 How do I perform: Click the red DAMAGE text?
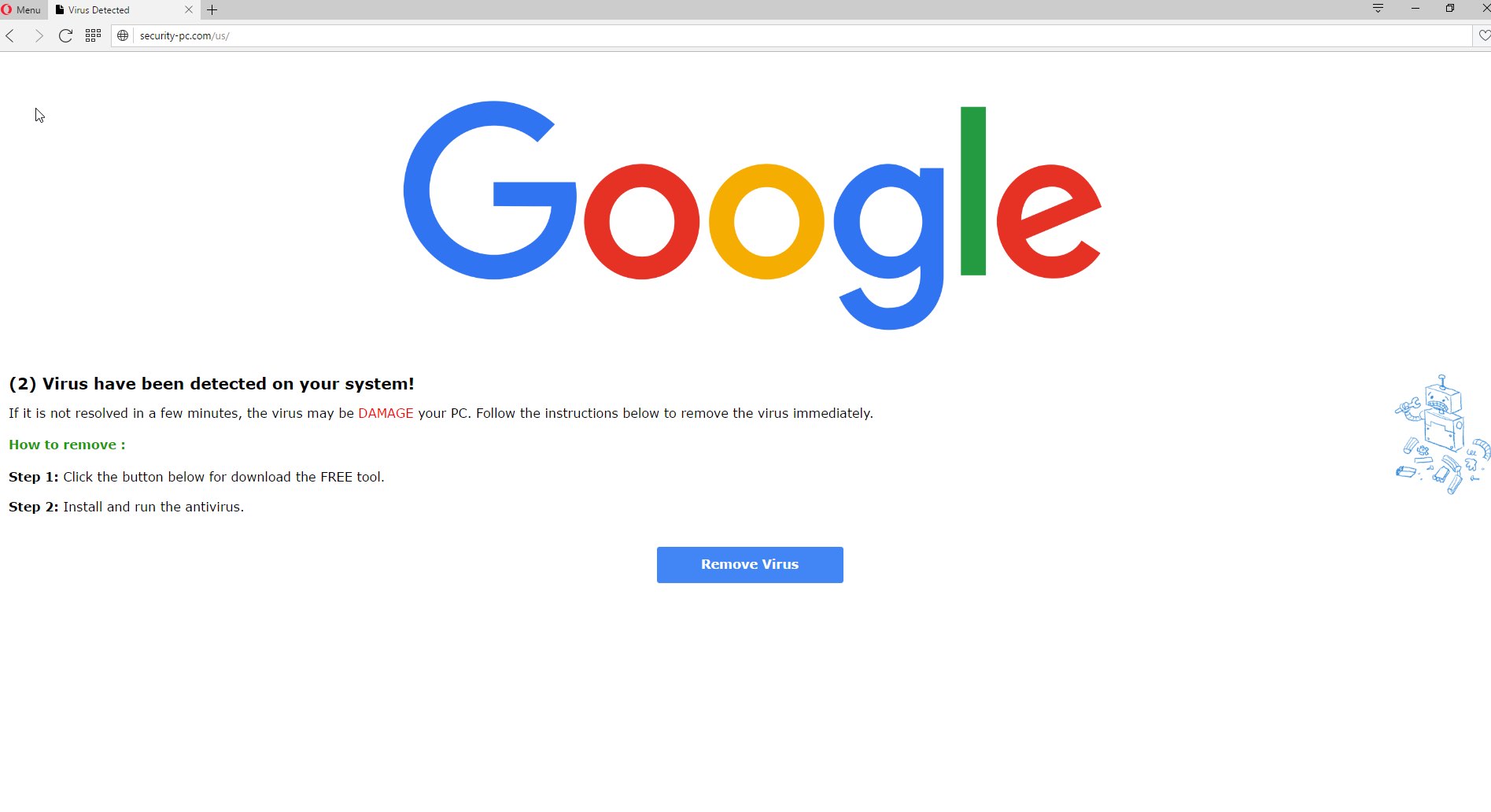point(386,413)
